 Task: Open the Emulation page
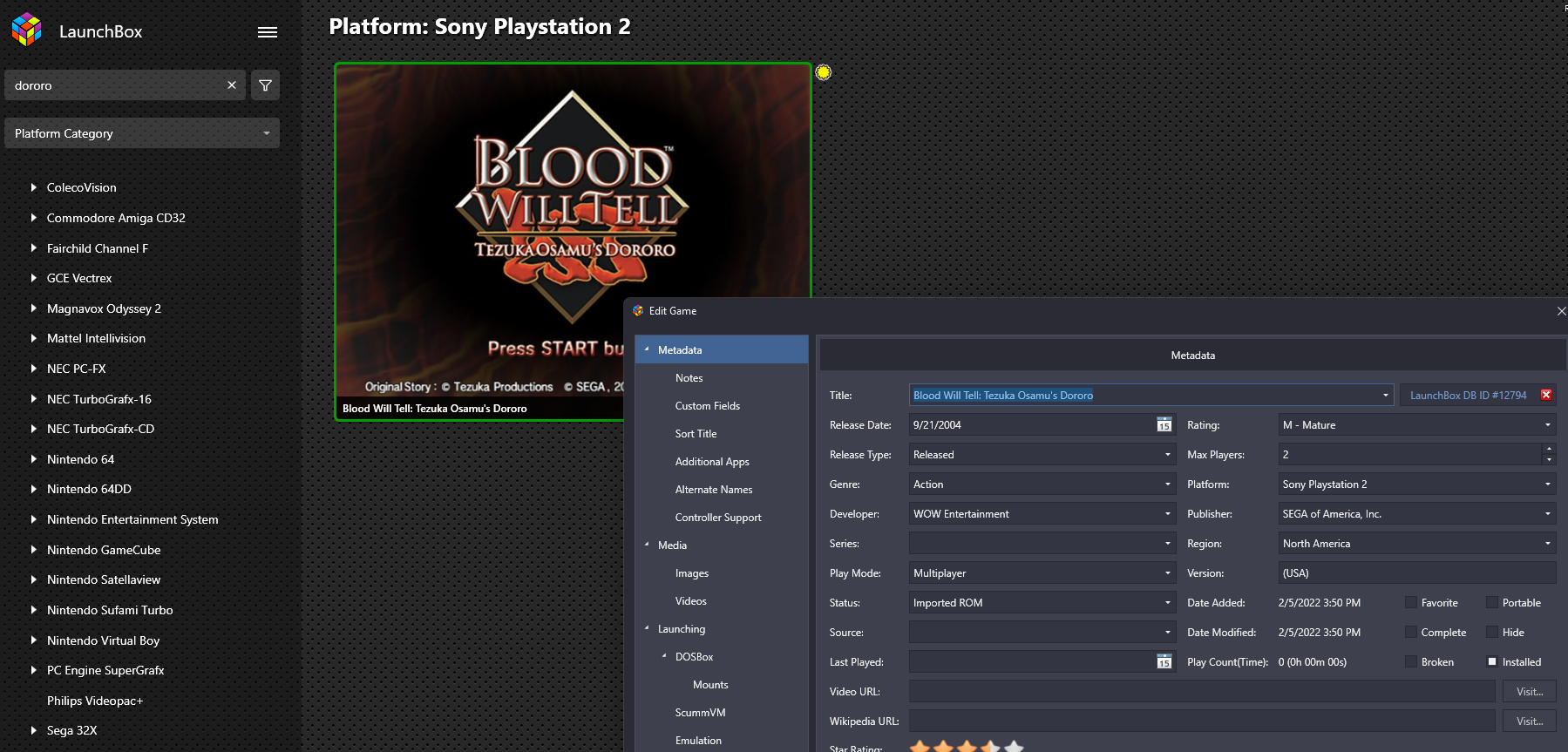coord(698,741)
